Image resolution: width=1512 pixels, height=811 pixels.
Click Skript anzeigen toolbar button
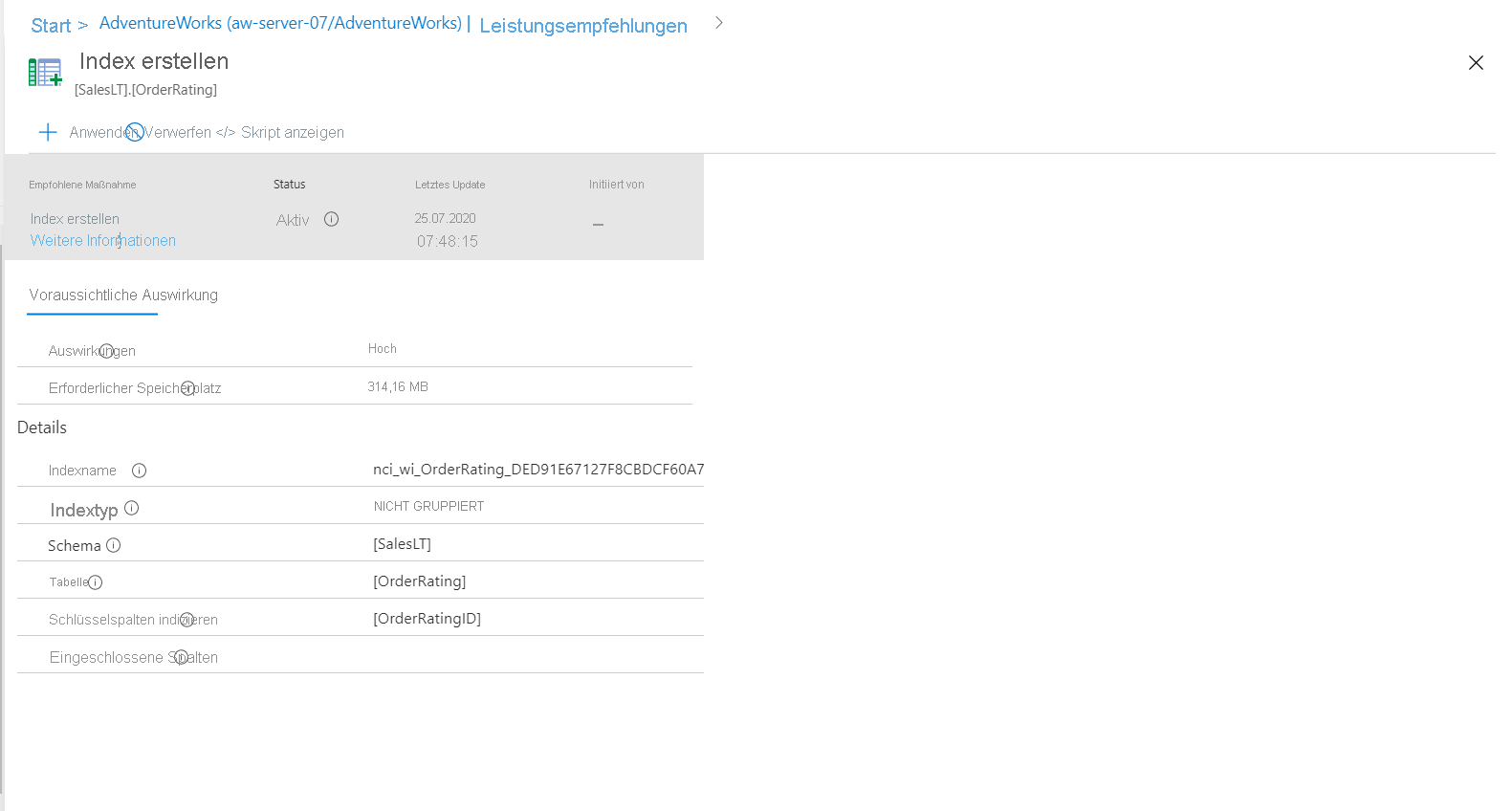click(x=280, y=132)
